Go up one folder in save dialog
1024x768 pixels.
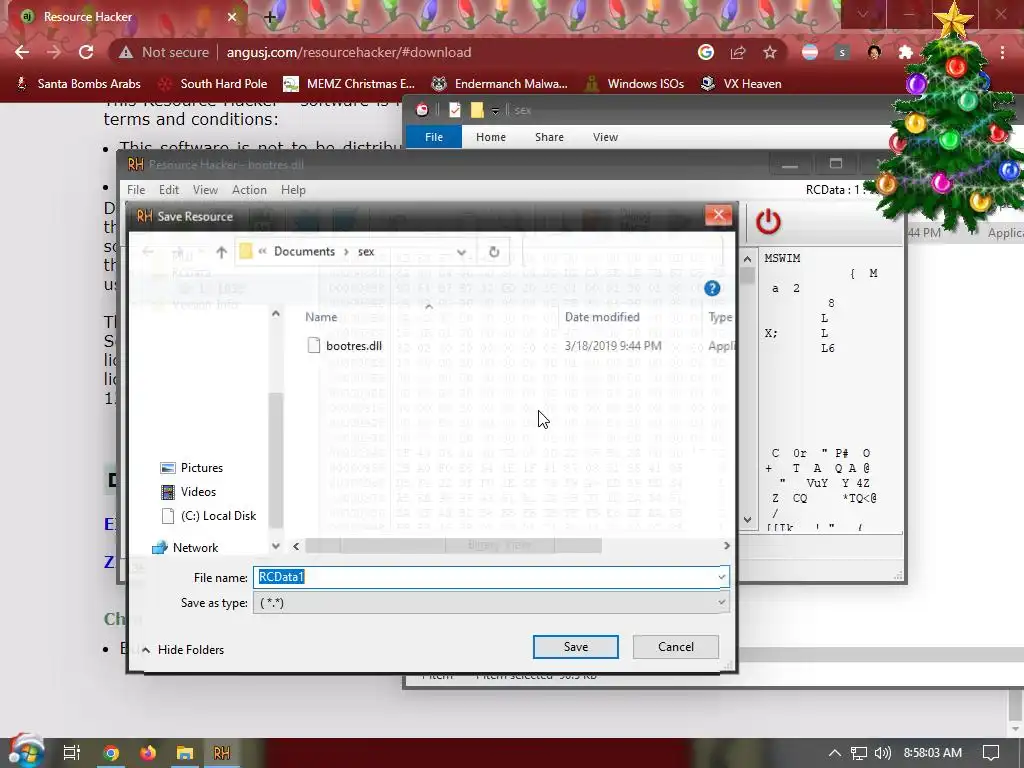coord(221,252)
